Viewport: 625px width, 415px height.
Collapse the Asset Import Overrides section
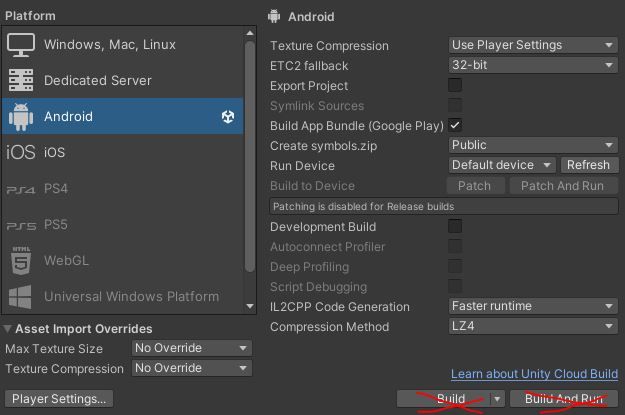tap(7, 329)
